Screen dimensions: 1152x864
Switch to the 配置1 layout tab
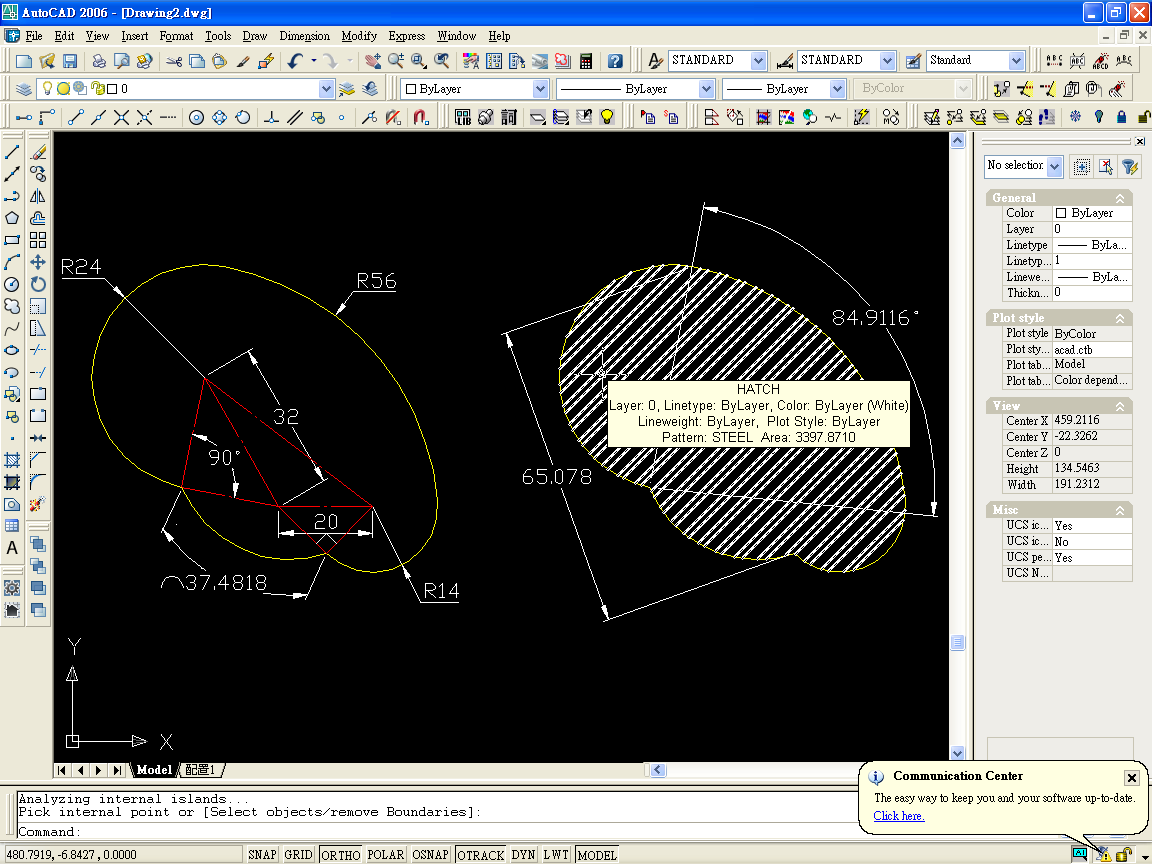(201, 770)
